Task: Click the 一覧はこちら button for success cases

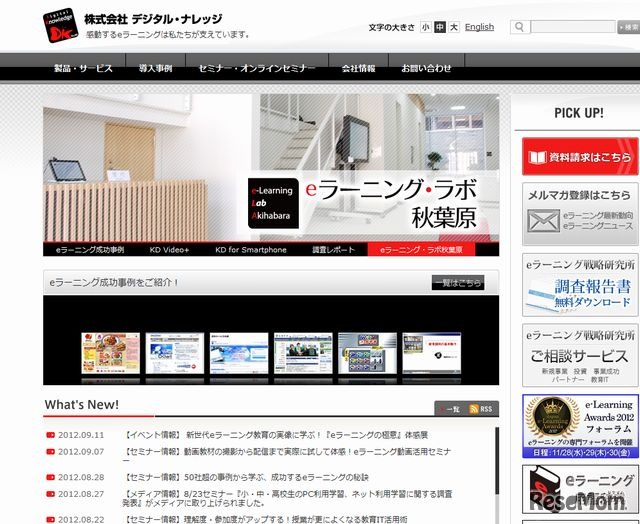Action: 458,283
